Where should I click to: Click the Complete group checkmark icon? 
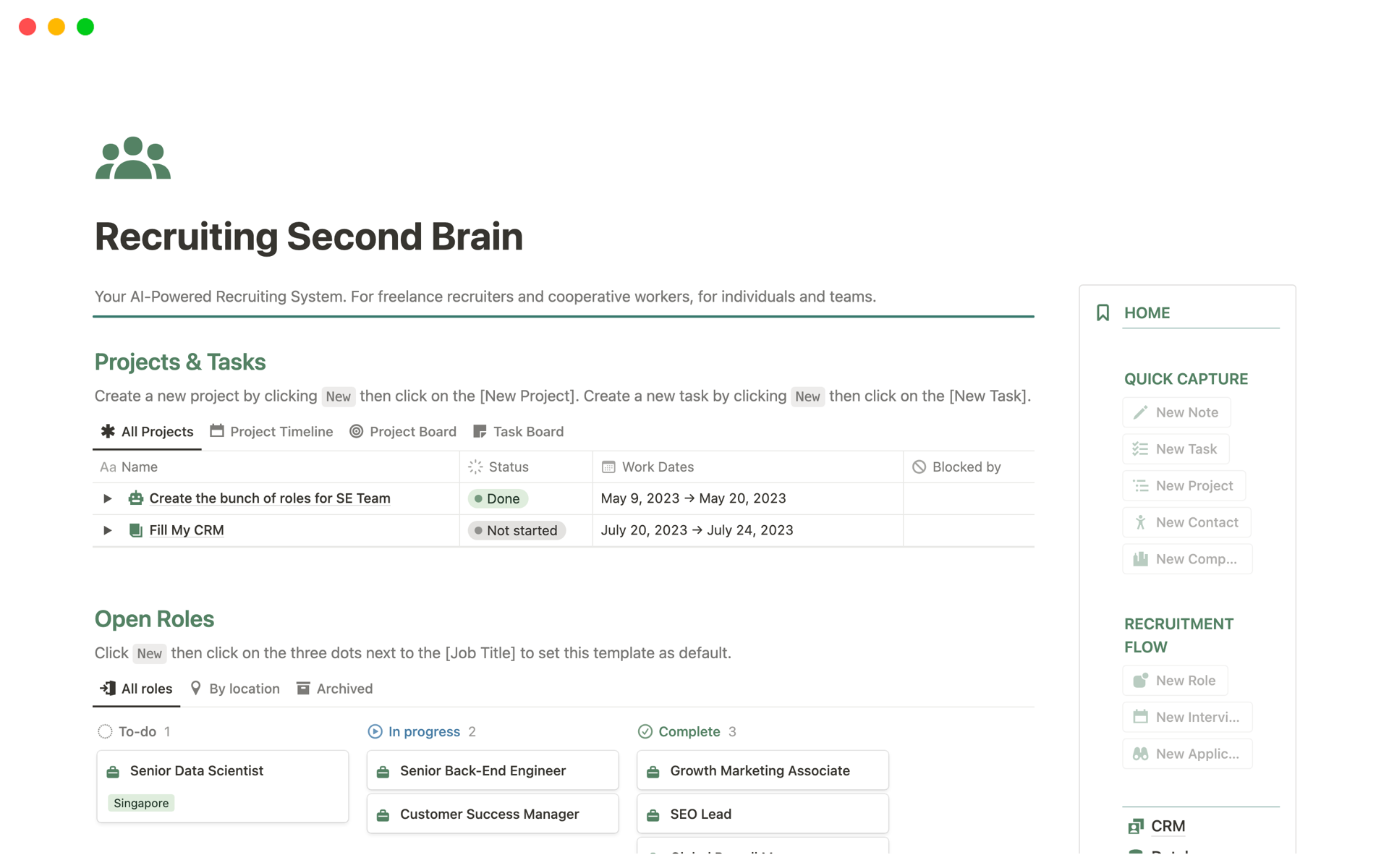[x=645, y=731]
